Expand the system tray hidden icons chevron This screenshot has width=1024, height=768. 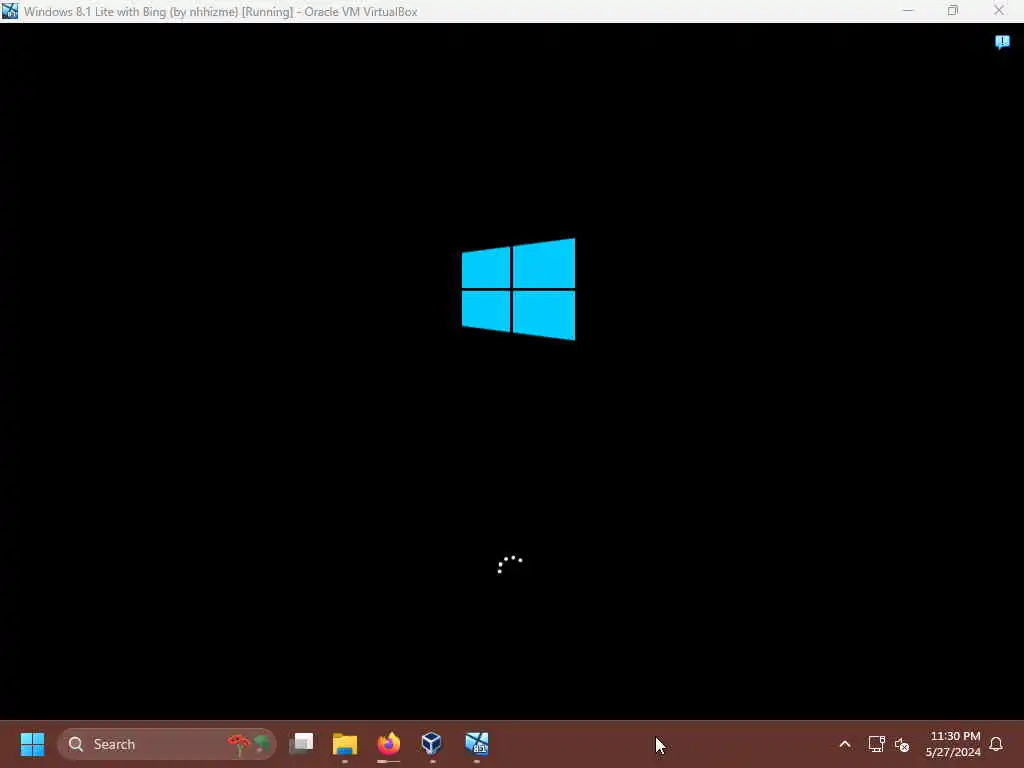(x=844, y=744)
